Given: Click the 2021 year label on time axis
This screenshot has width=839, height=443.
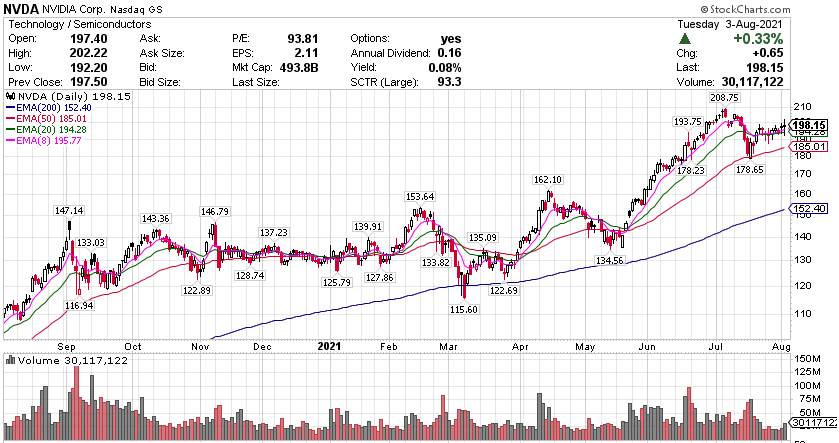Looking at the screenshot, I should click(x=329, y=346).
